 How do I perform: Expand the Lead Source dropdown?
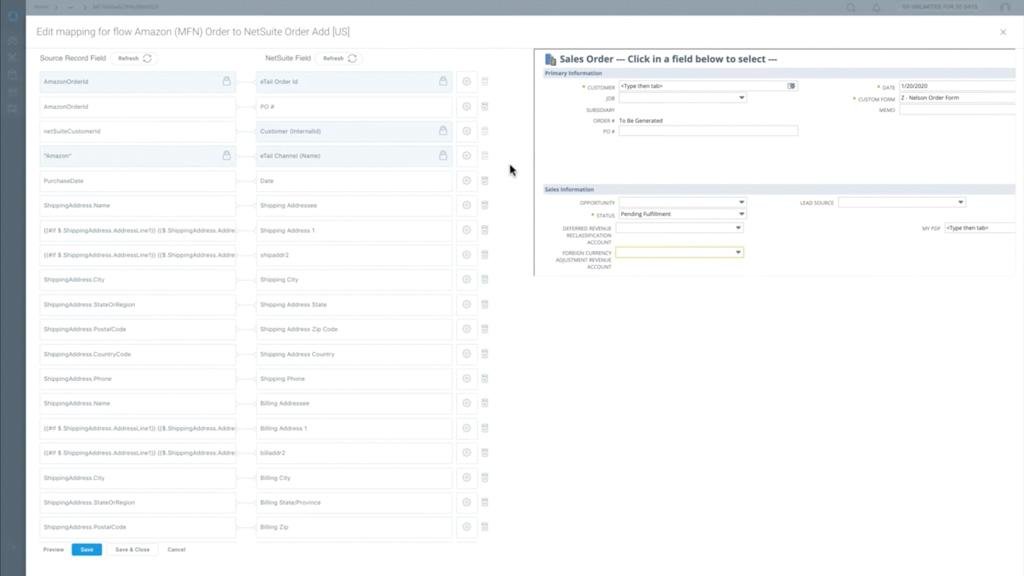coord(961,202)
